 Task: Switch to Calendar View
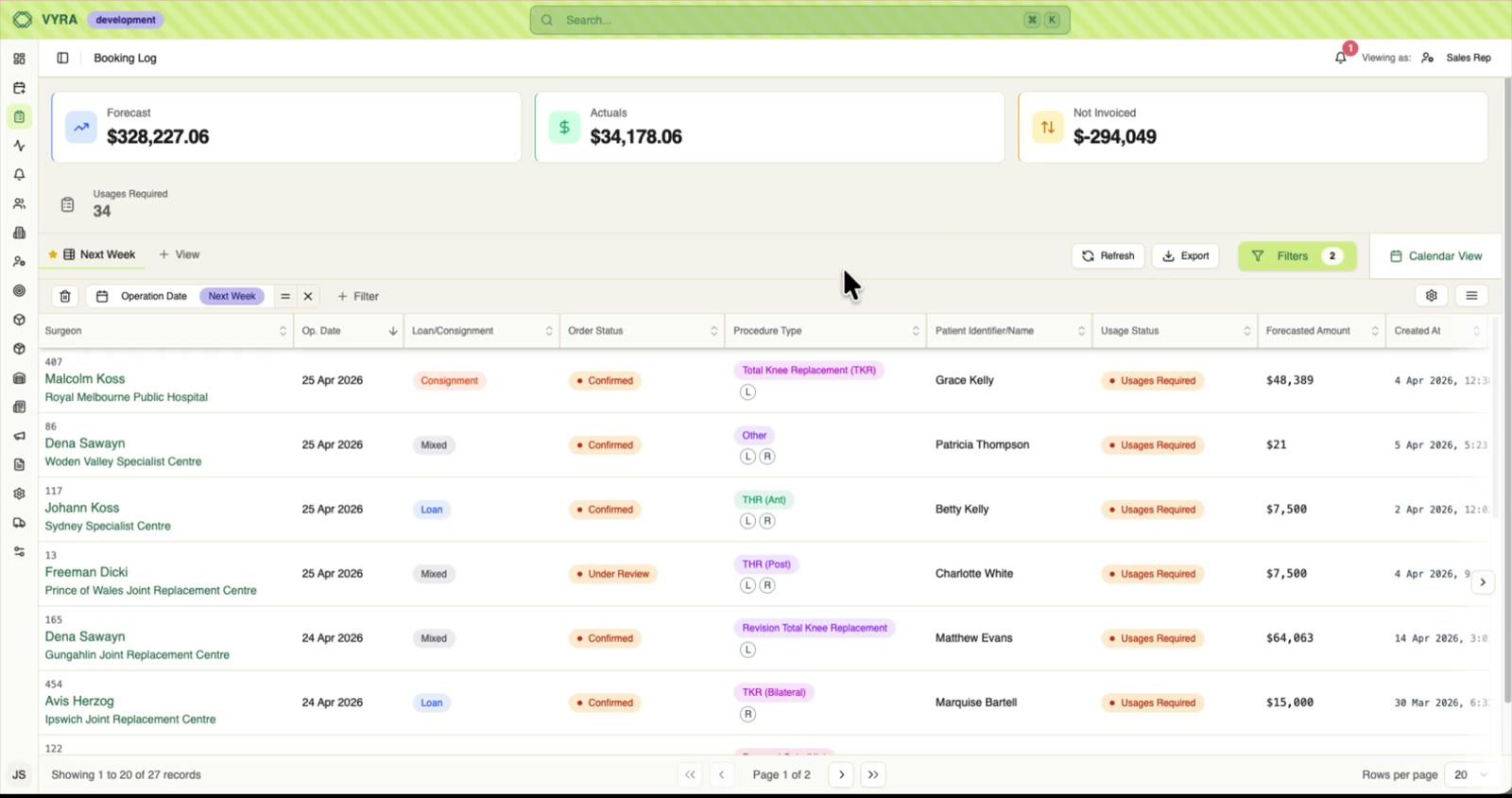point(1435,256)
